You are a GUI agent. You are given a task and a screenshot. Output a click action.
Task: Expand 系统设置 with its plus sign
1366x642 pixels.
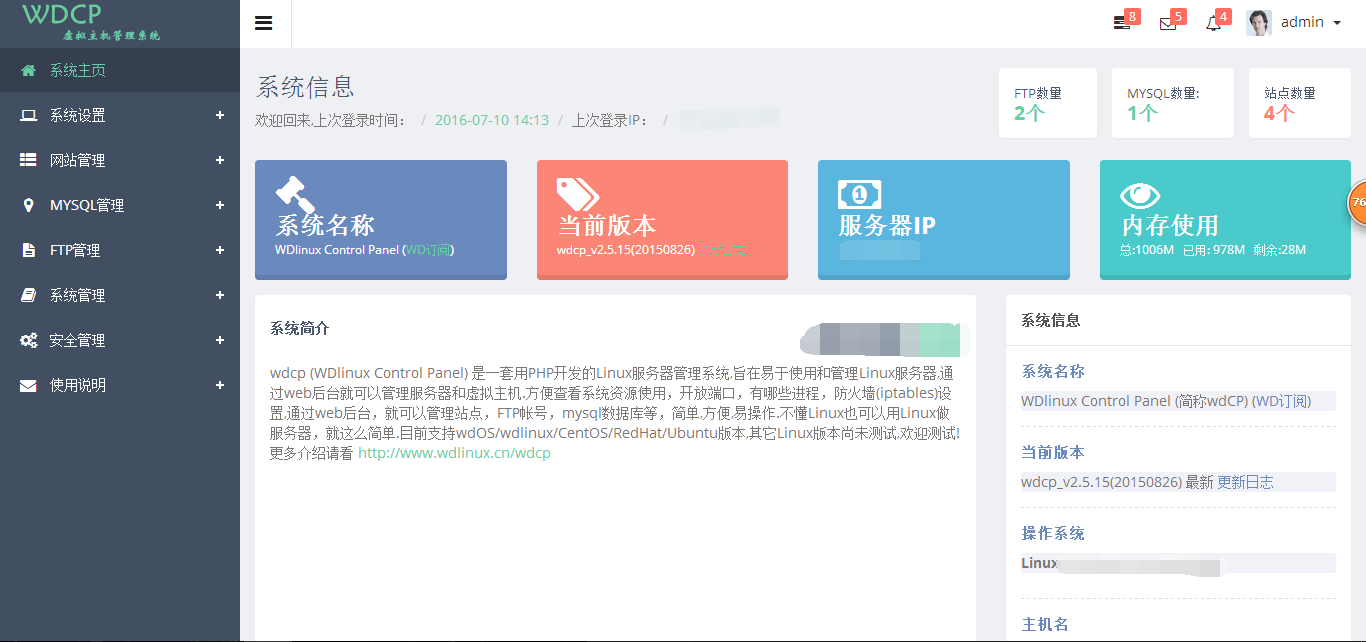tap(220, 115)
